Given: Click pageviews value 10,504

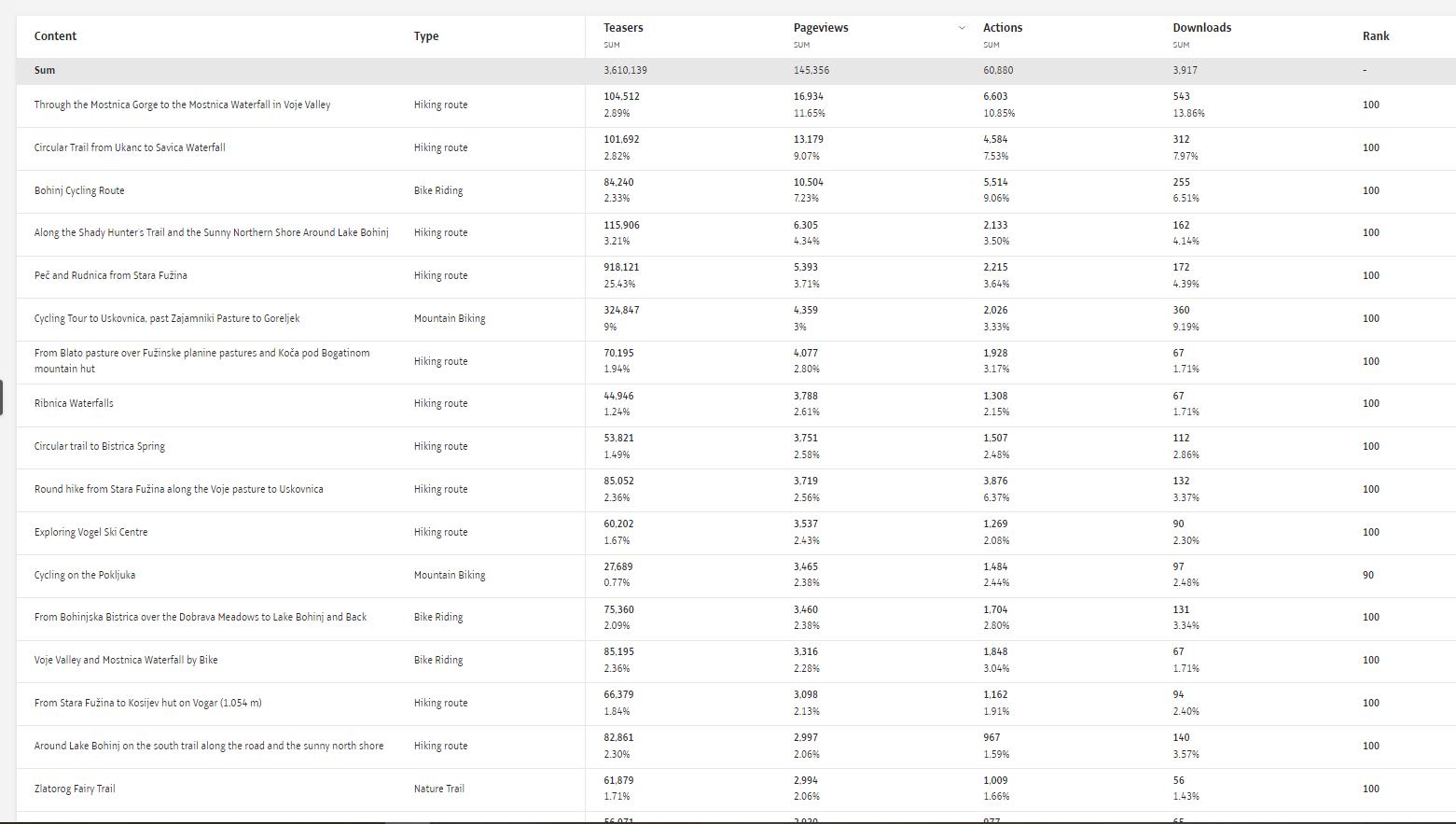Looking at the screenshot, I should tap(809, 182).
